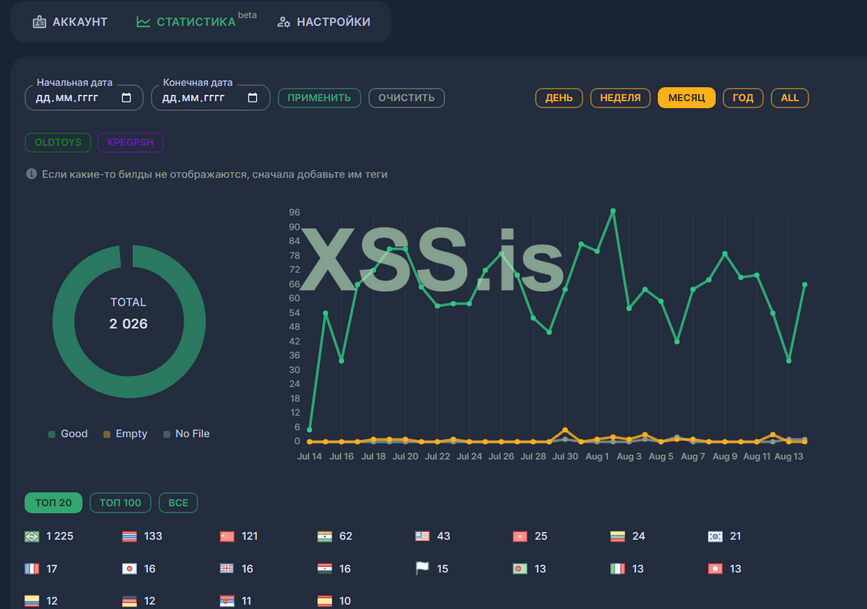Click the South Korea flag next to 21
Viewport: 867px width, 609px height.
[715, 537]
